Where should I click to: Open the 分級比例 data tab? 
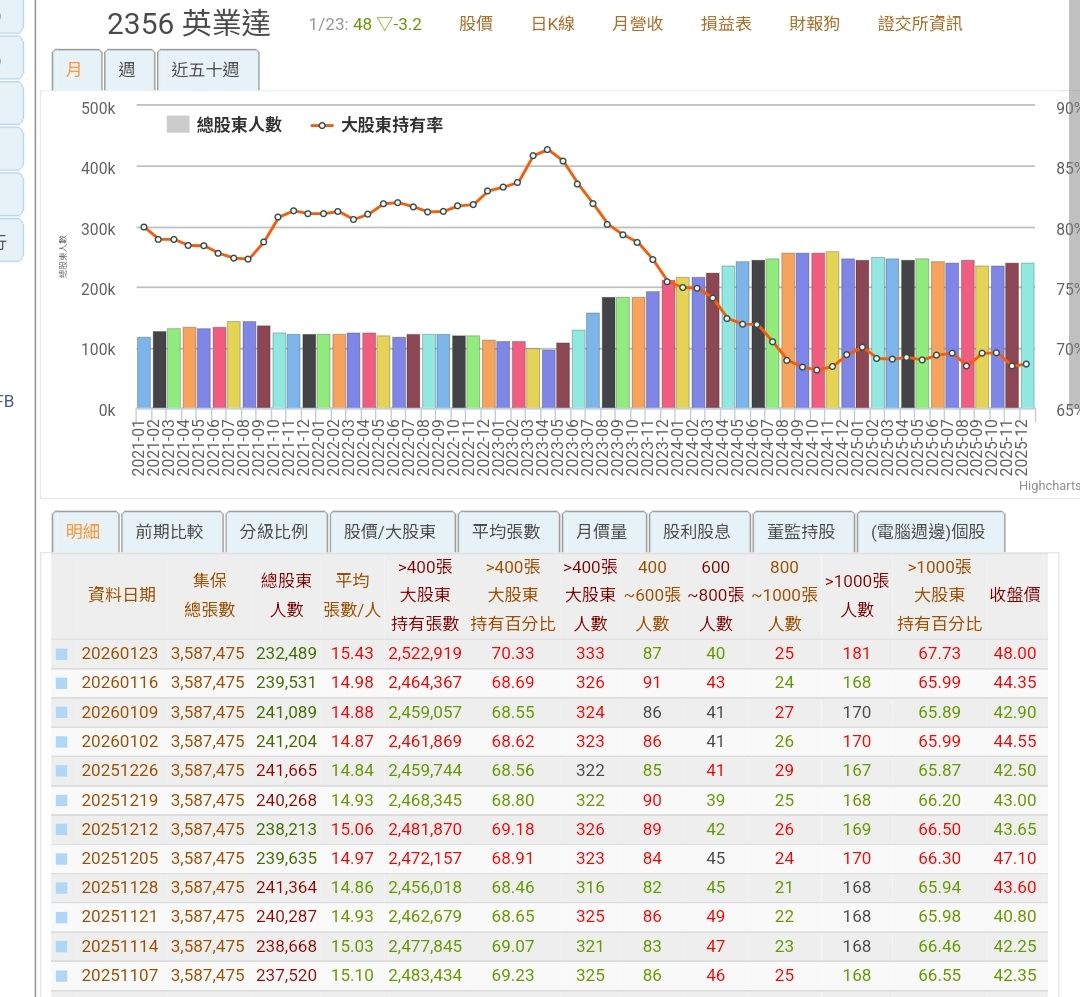277,533
